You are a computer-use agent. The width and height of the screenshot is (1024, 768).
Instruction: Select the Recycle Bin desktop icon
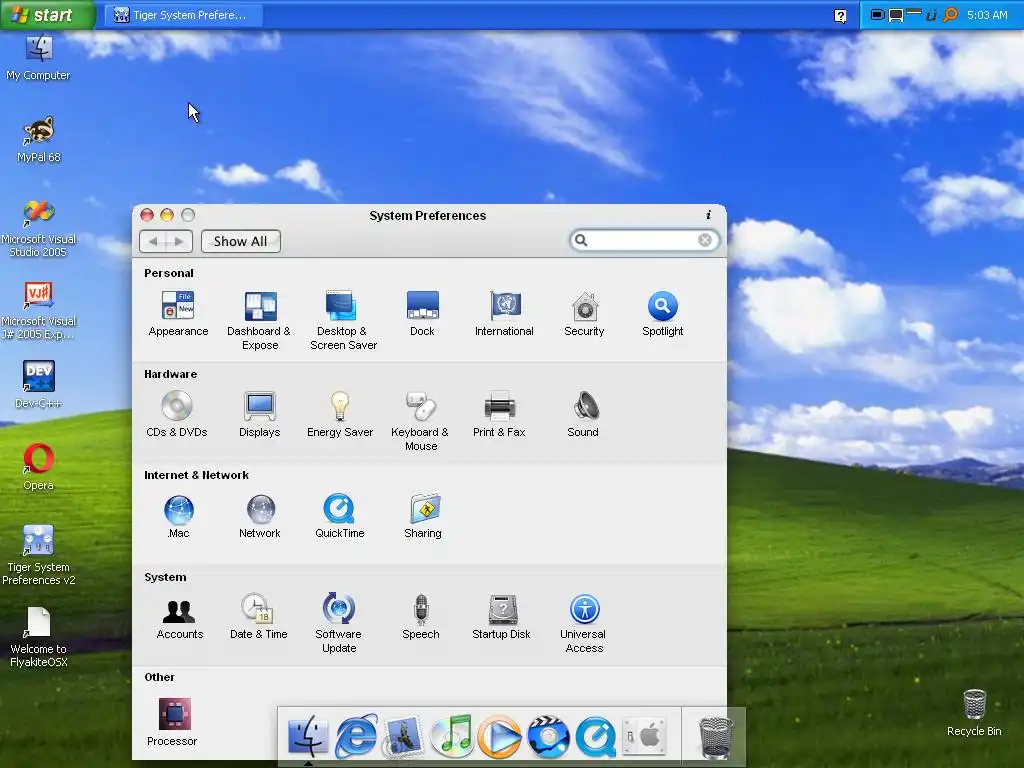pyautogui.click(x=974, y=713)
